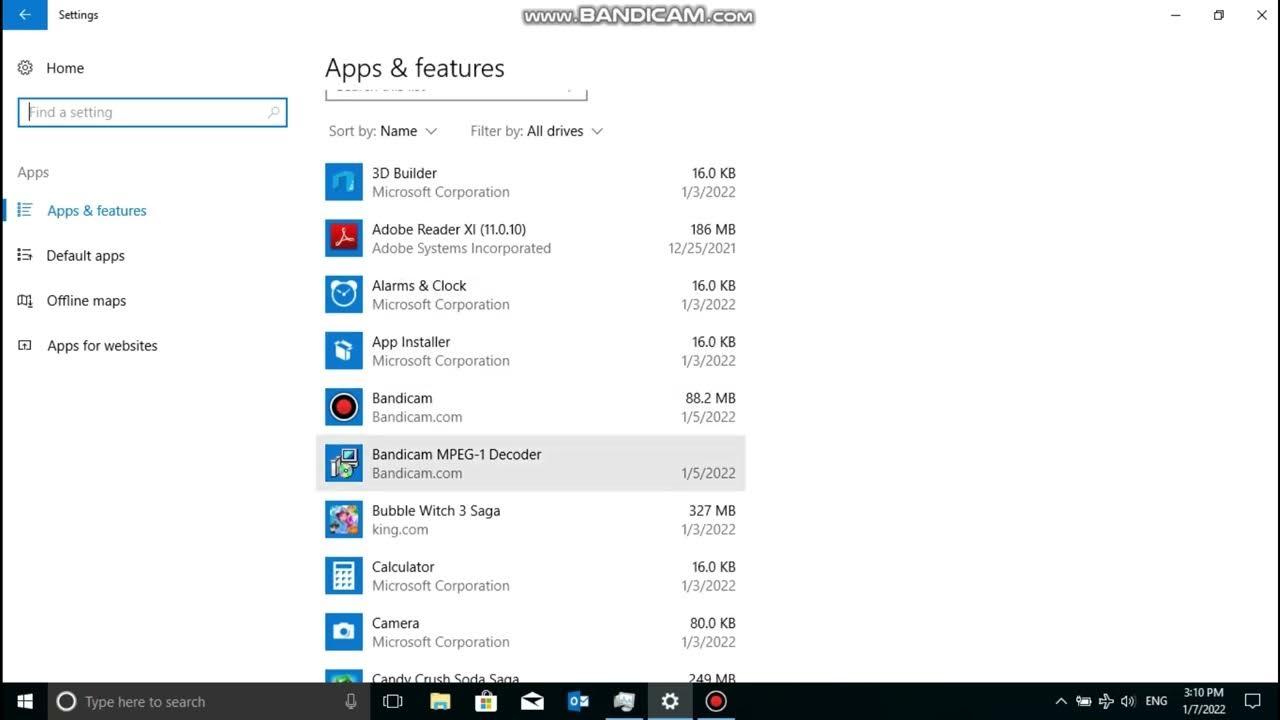Select the Bandicam 88.2 MB entry
The width and height of the screenshot is (1280, 720).
coord(530,407)
